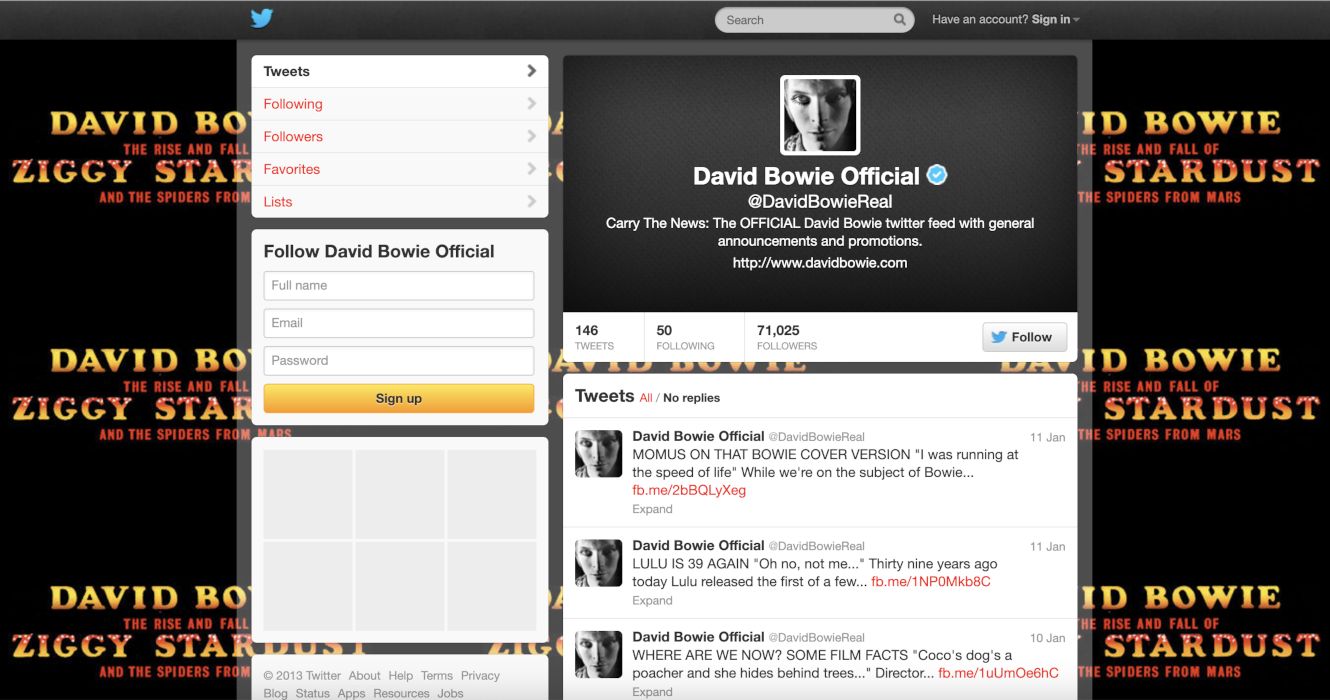Focus the Password field
1330x700 pixels.
[399, 361]
